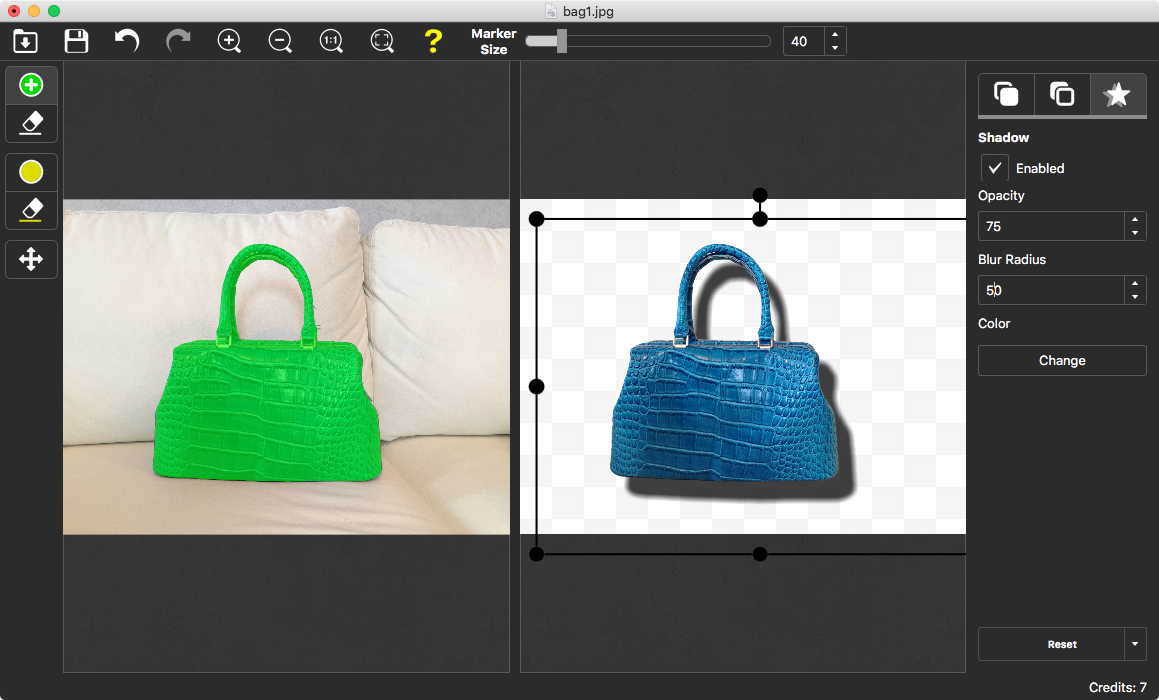This screenshot has height=700, width=1159.
Task: Reset zoom to 1:1 scale
Action: (x=331, y=41)
